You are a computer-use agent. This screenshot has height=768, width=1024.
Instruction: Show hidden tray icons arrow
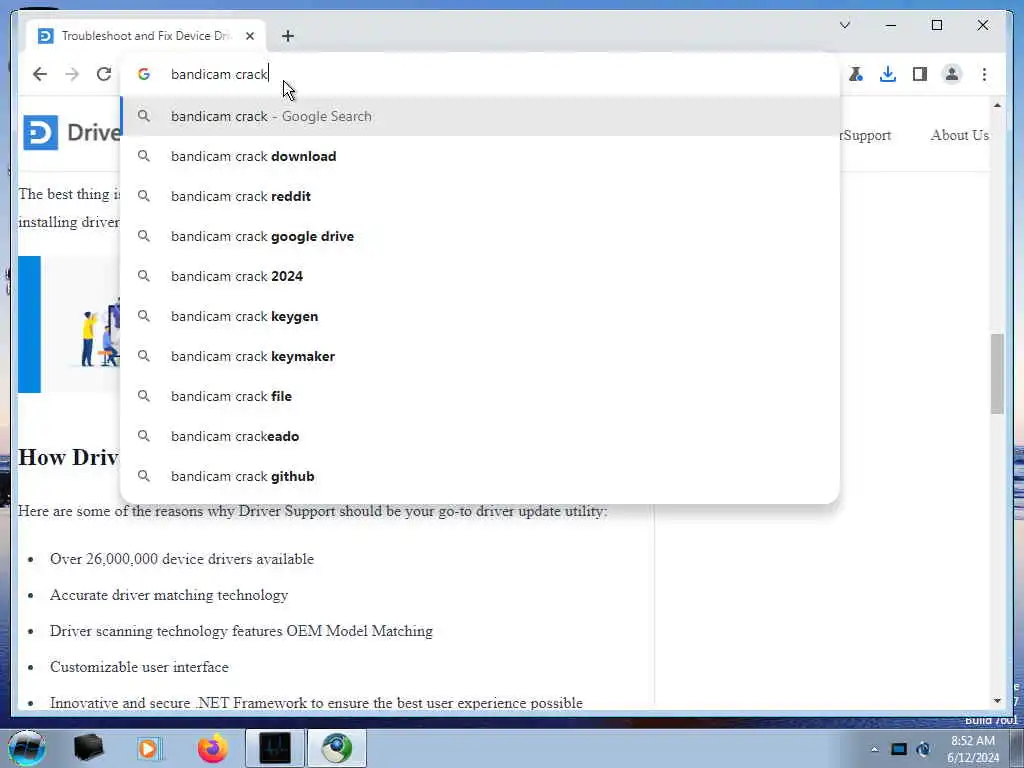click(874, 750)
